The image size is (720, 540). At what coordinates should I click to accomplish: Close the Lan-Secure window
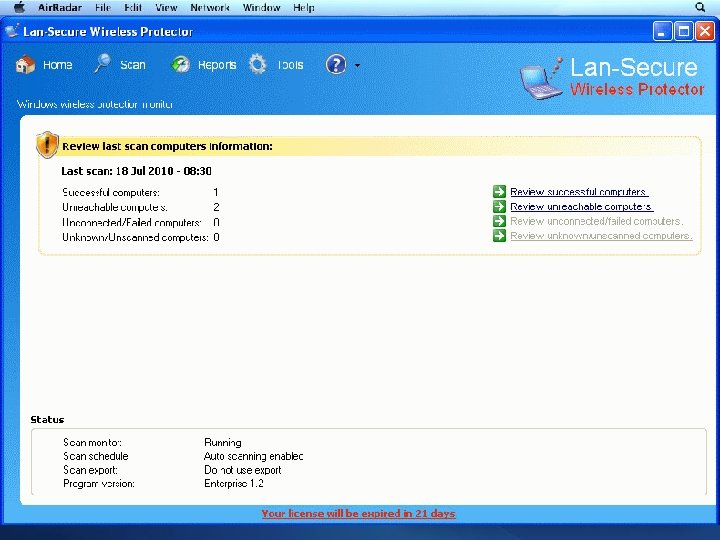705,31
